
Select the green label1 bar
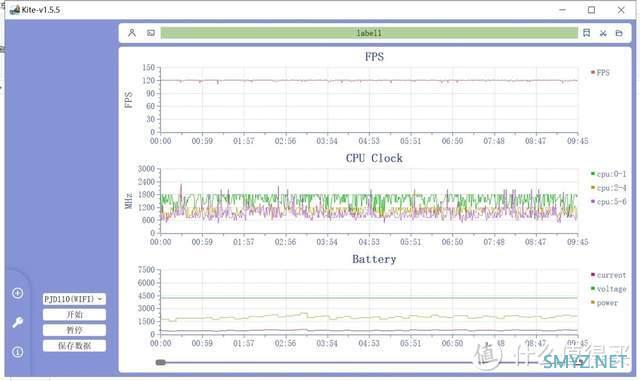pyautogui.click(x=369, y=33)
